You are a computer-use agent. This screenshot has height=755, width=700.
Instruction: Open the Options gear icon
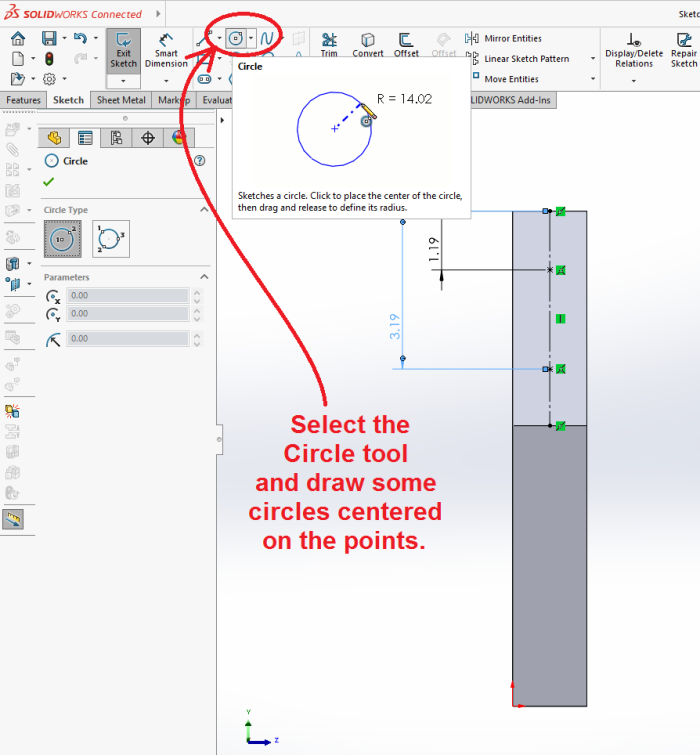tap(49, 78)
